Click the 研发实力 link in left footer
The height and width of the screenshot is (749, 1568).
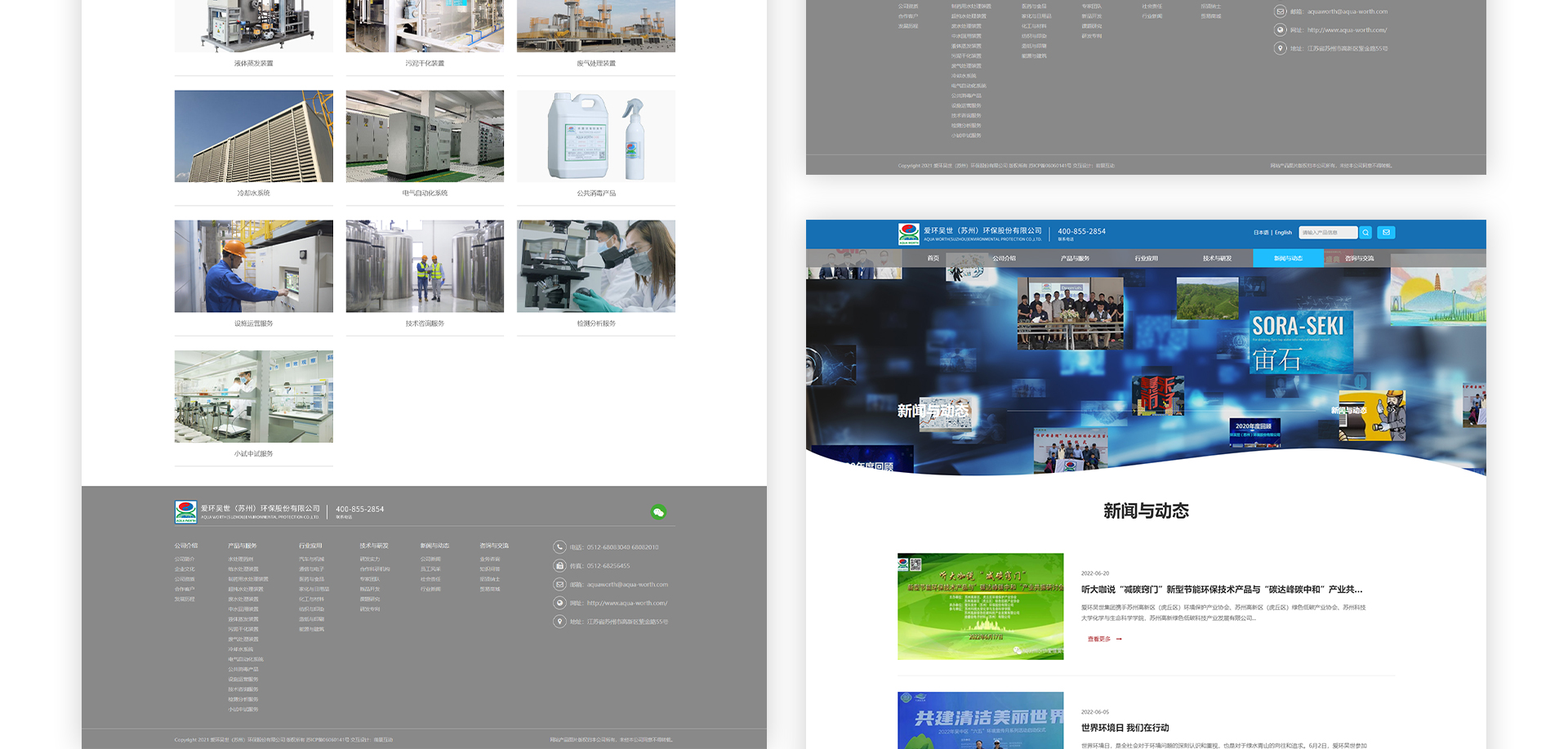tap(370, 560)
